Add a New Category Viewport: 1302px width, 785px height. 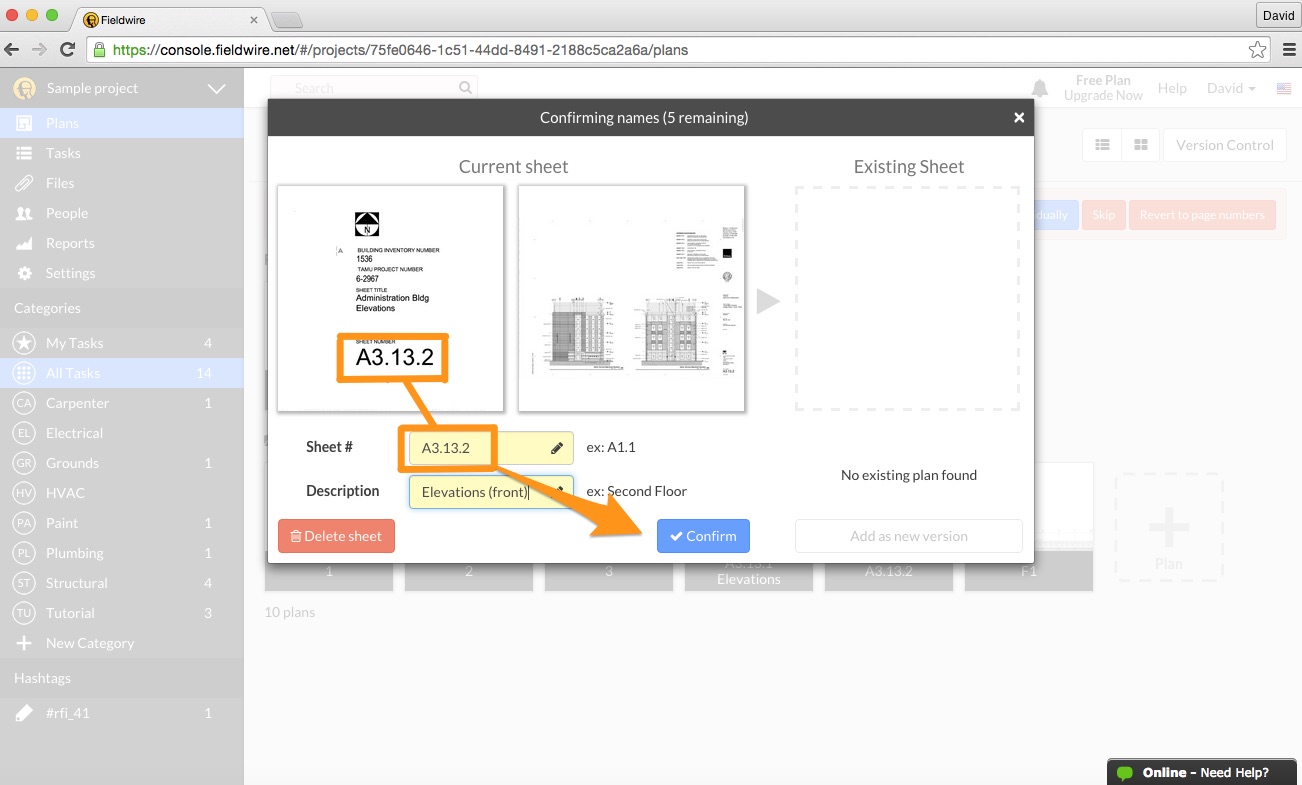click(x=121, y=643)
